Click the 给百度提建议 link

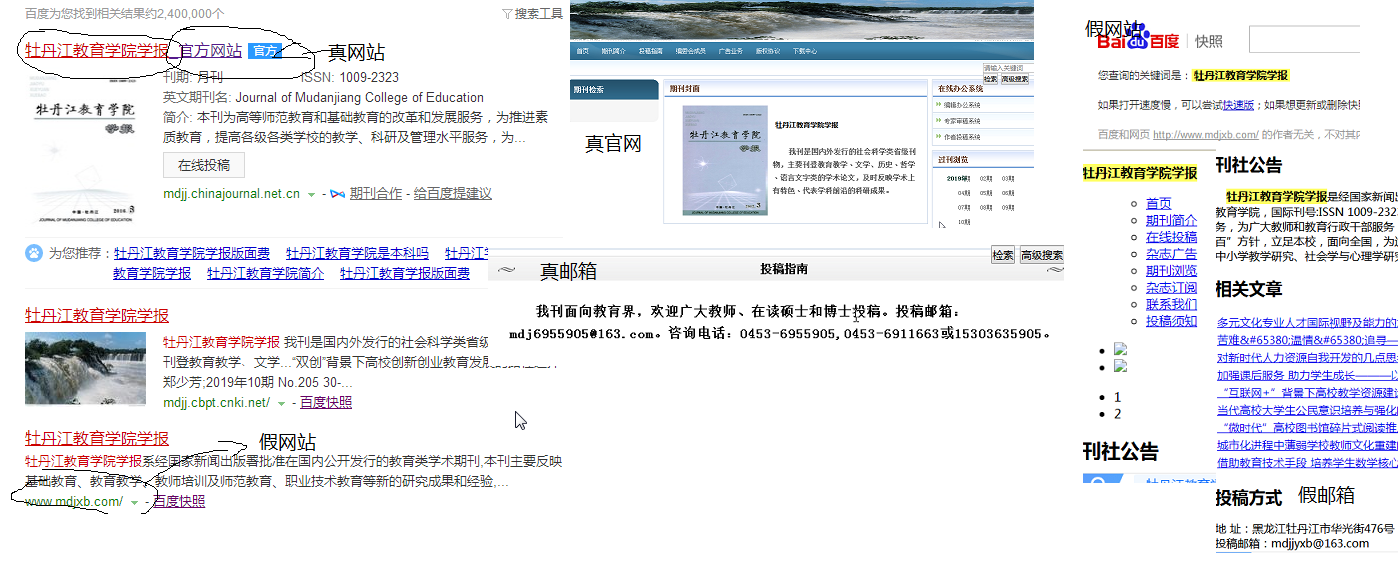[x=453, y=194]
